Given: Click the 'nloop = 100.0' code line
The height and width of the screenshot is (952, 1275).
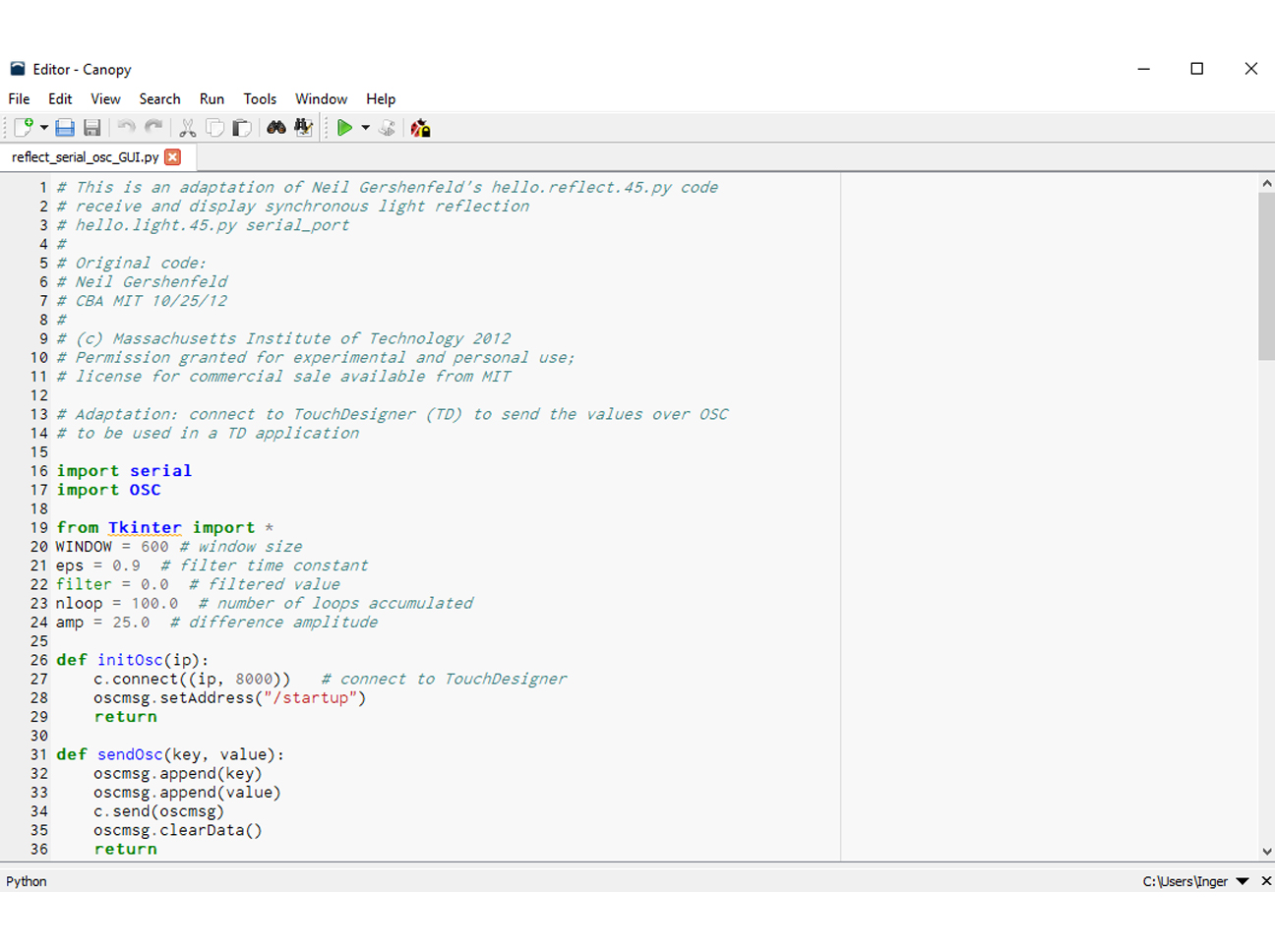Looking at the screenshot, I should coord(117,604).
